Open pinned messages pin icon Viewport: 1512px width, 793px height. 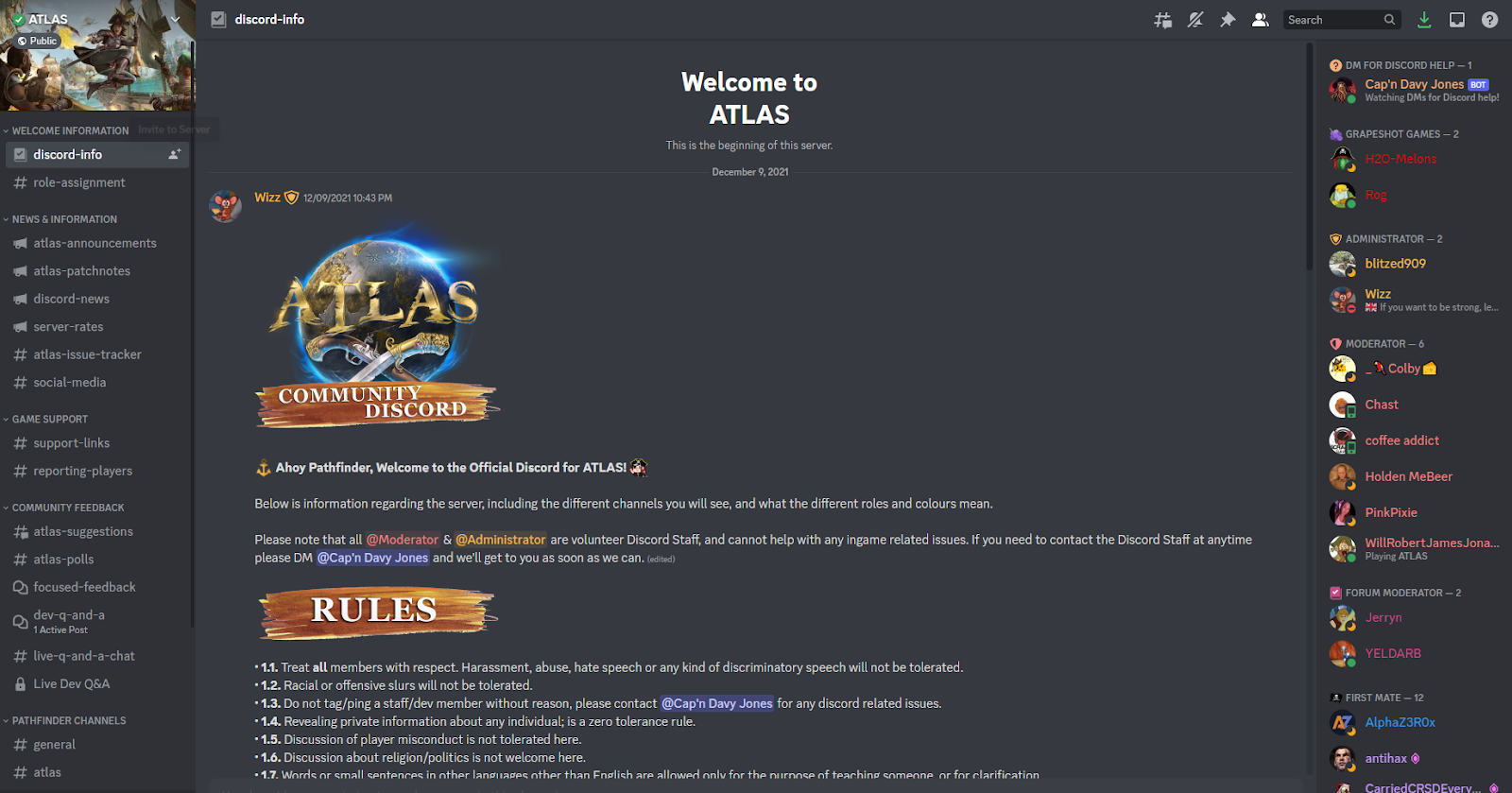pyautogui.click(x=1228, y=20)
